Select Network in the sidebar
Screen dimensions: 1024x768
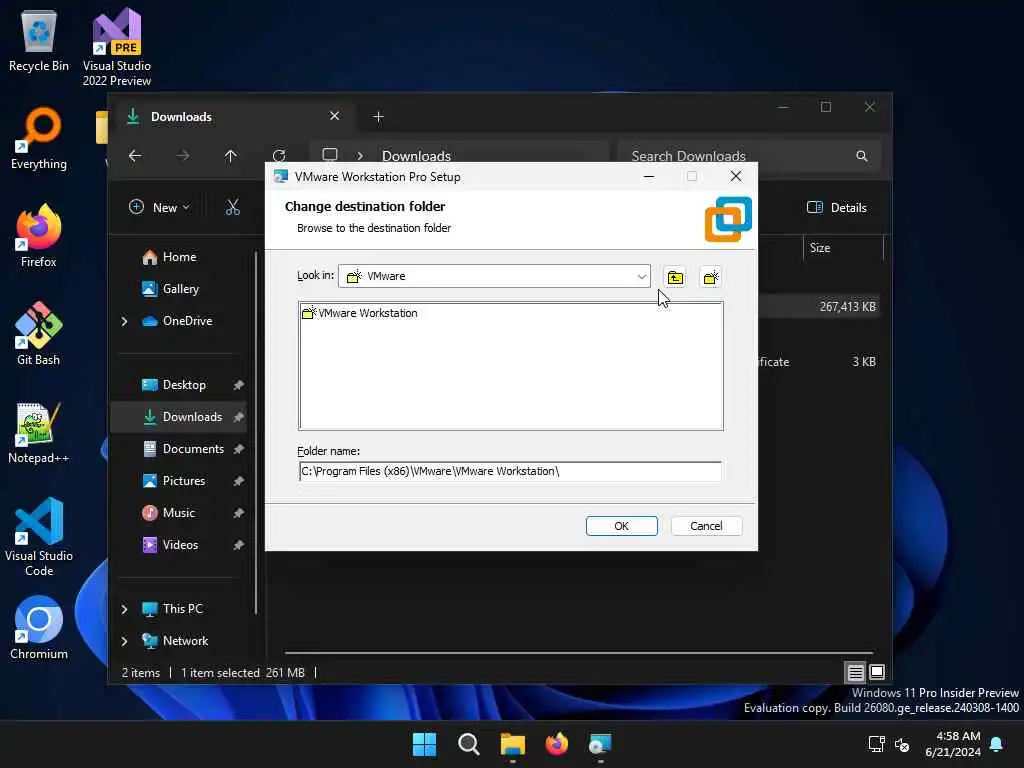(x=175, y=641)
